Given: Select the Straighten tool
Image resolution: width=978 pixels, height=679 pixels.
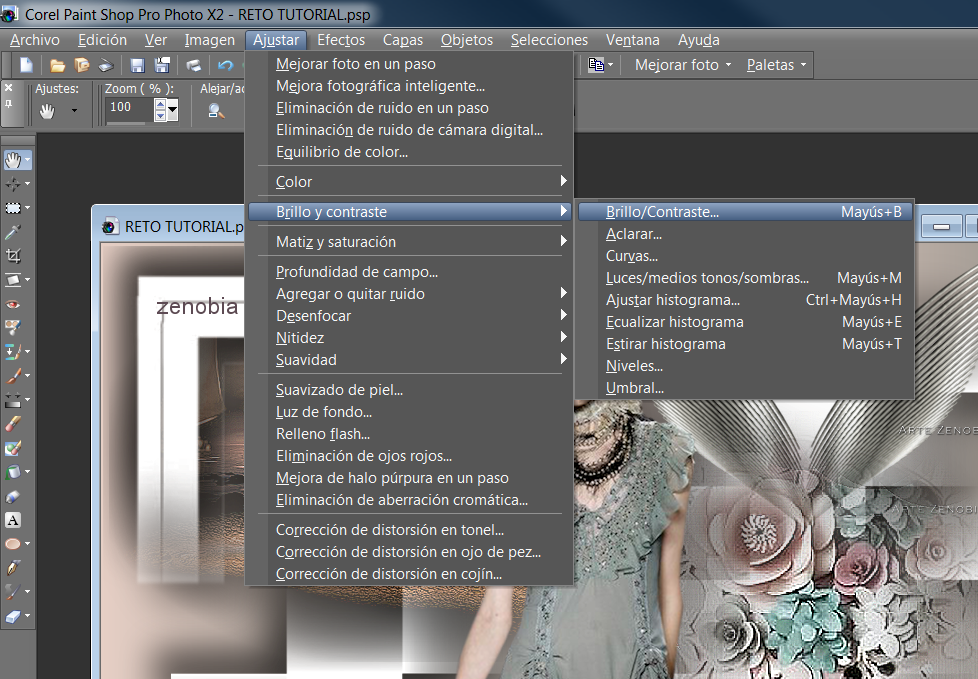Looking at the screenshot, I should pos(12,280).
